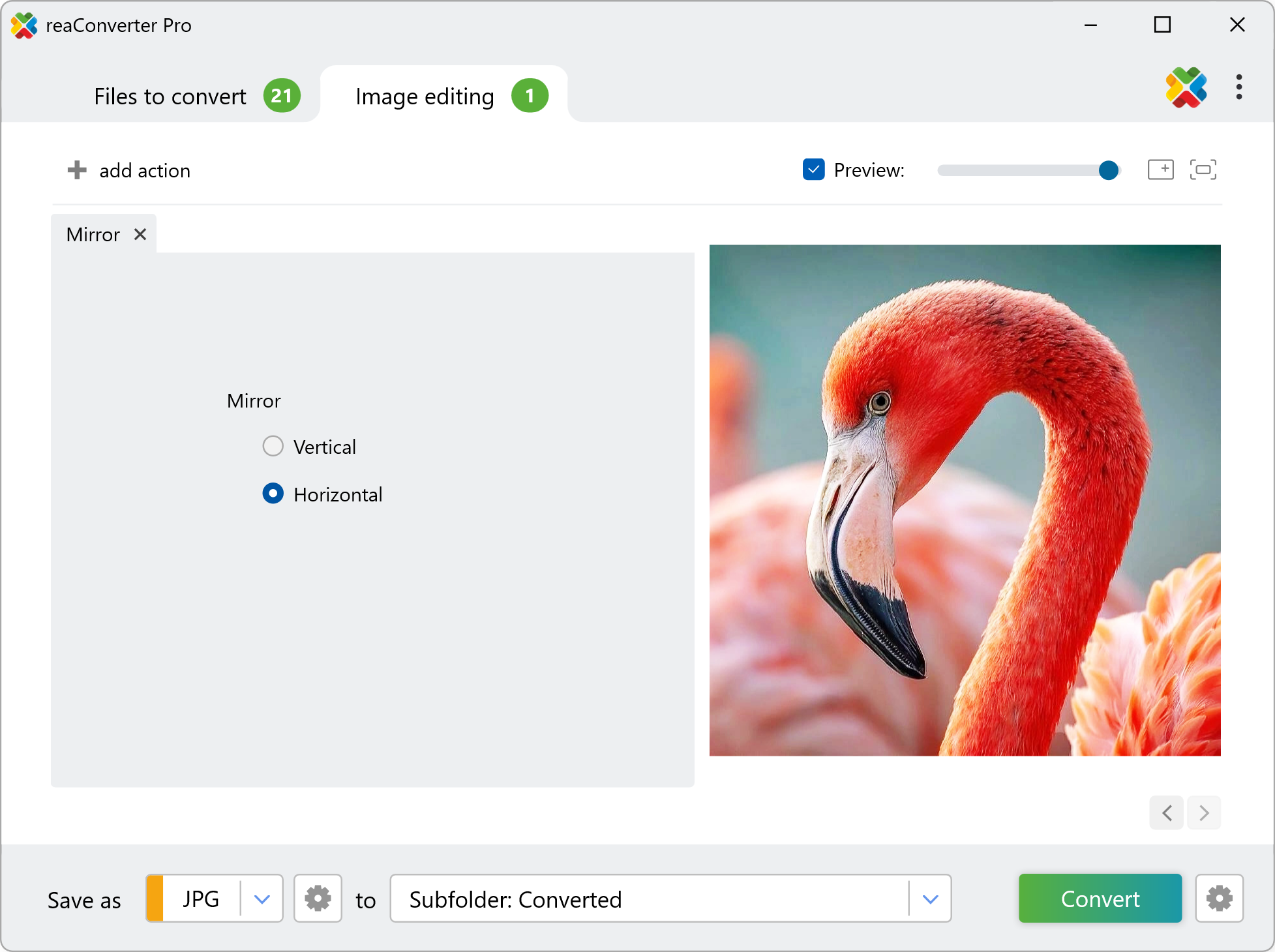Open the three-dot options menu
1275x952 pixels.
(1238, 87)
